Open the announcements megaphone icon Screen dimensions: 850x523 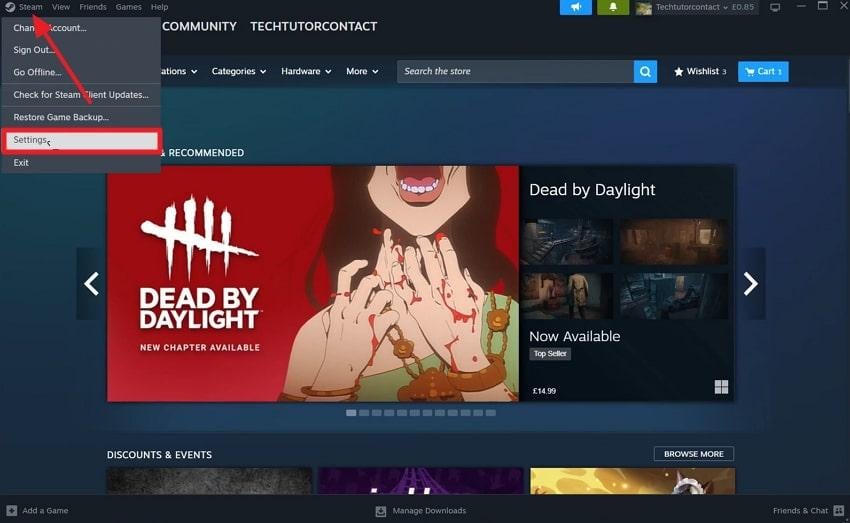click(576, 7)
